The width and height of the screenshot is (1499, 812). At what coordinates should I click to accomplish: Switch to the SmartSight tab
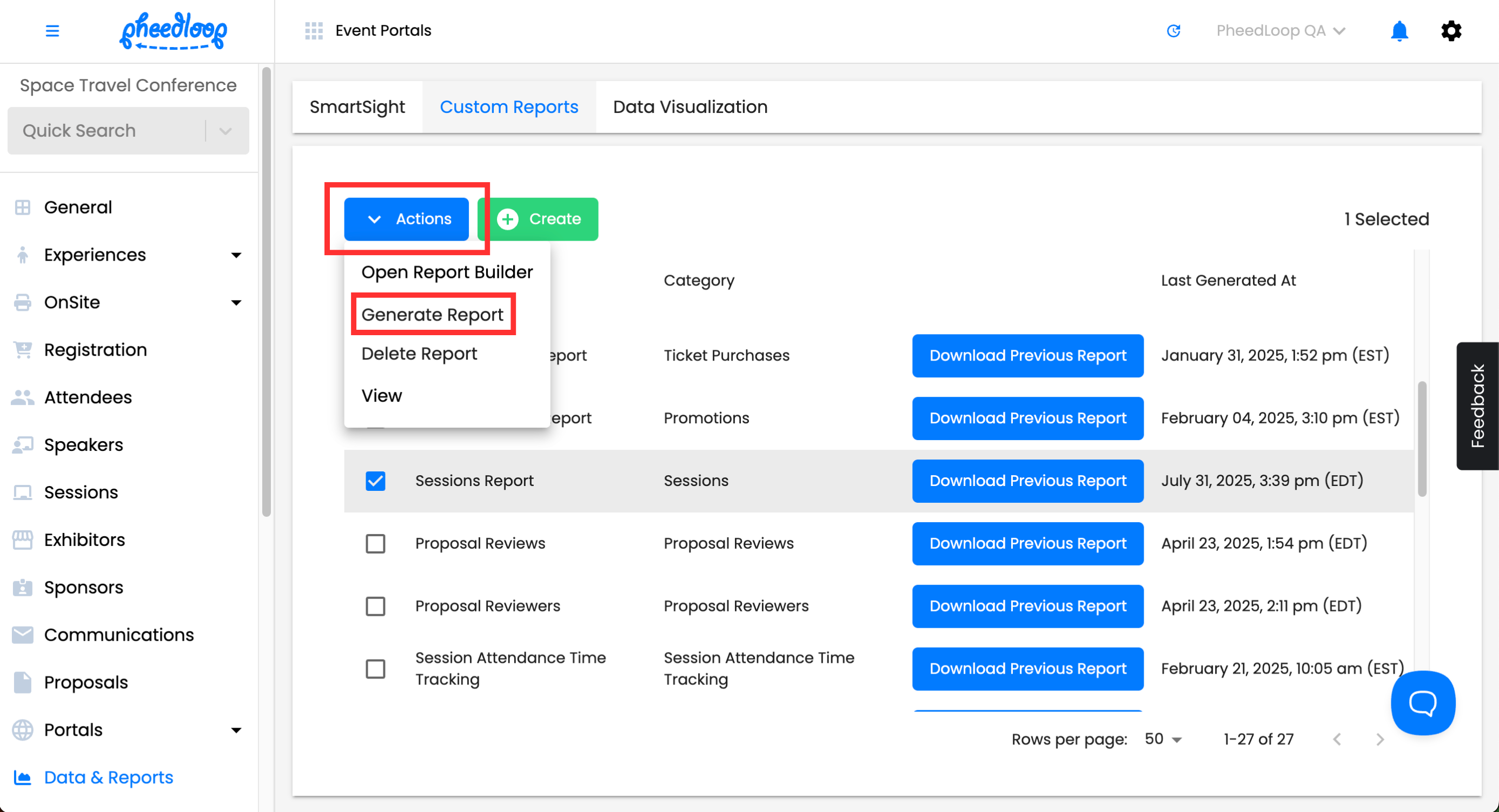tap(357, 107)
